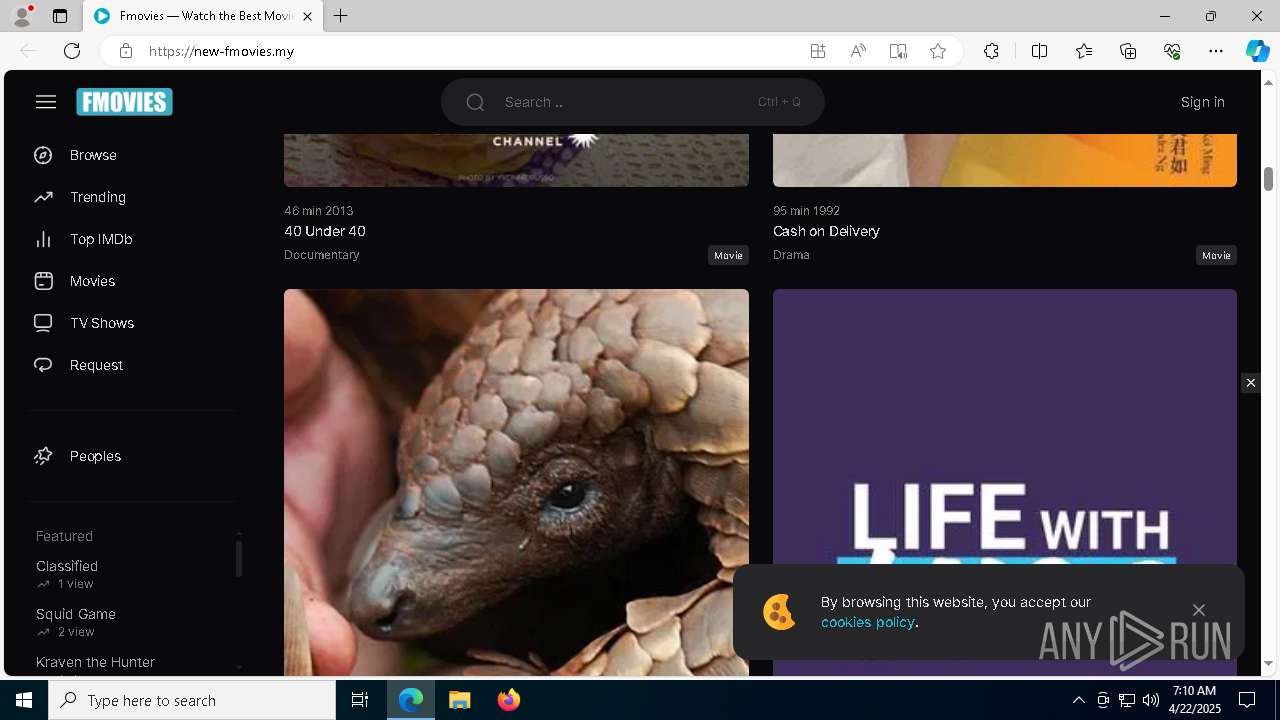This screenshot has width=1280, height=720.
Task: Click the Peoples star icon
Action: (x=43, y=456)
